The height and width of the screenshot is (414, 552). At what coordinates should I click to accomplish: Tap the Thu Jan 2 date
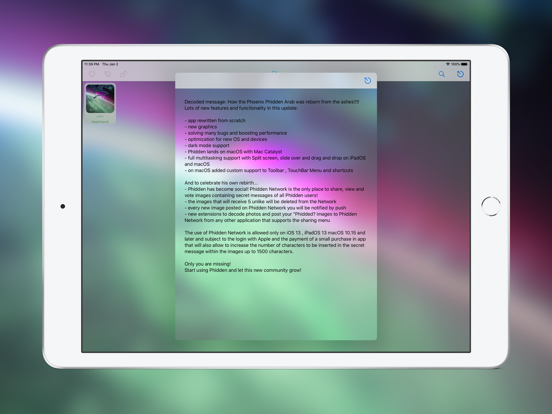(x=110, y=64)
